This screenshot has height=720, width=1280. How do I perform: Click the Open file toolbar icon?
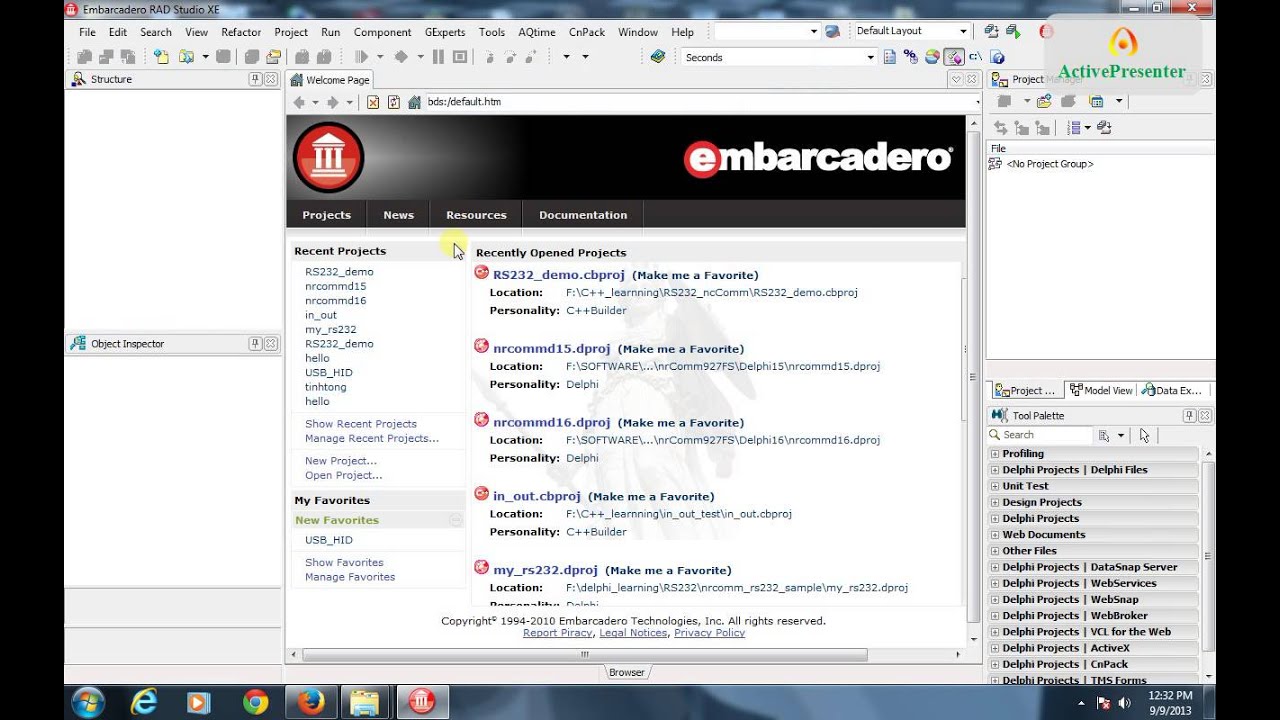point(186,57)
